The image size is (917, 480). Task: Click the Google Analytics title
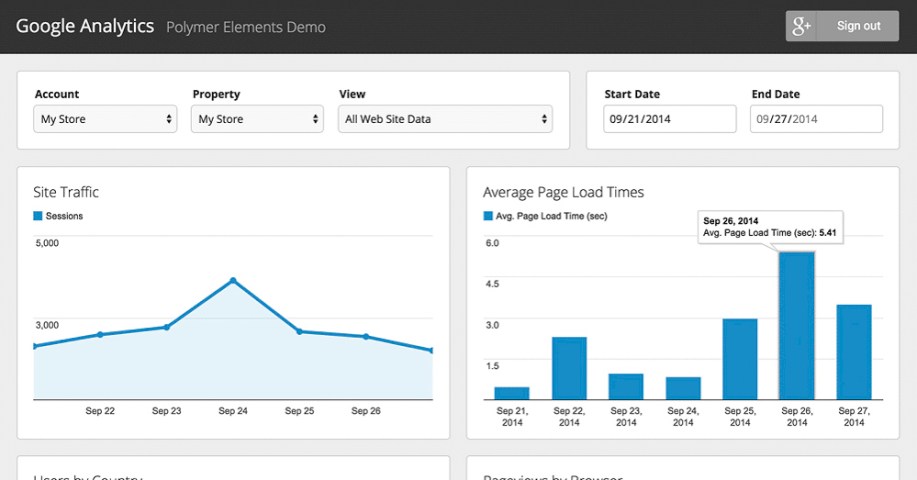pos(85,26)
